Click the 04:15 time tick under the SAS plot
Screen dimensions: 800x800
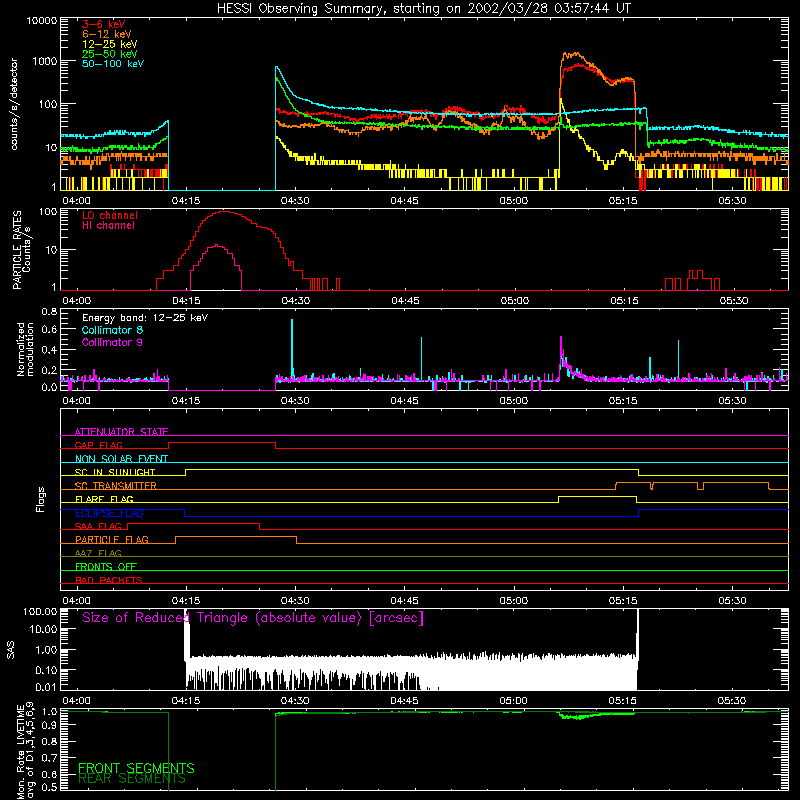click(x=186, y=701)
